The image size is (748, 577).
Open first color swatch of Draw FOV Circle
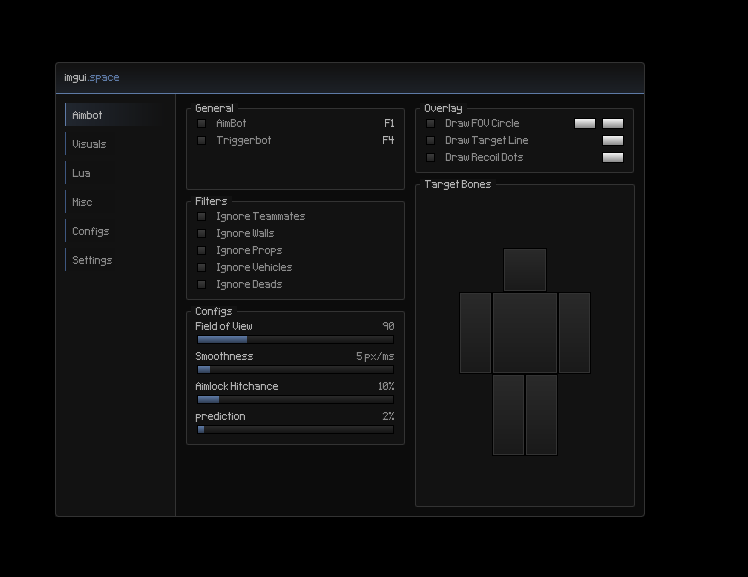click(x=585, y=124)
